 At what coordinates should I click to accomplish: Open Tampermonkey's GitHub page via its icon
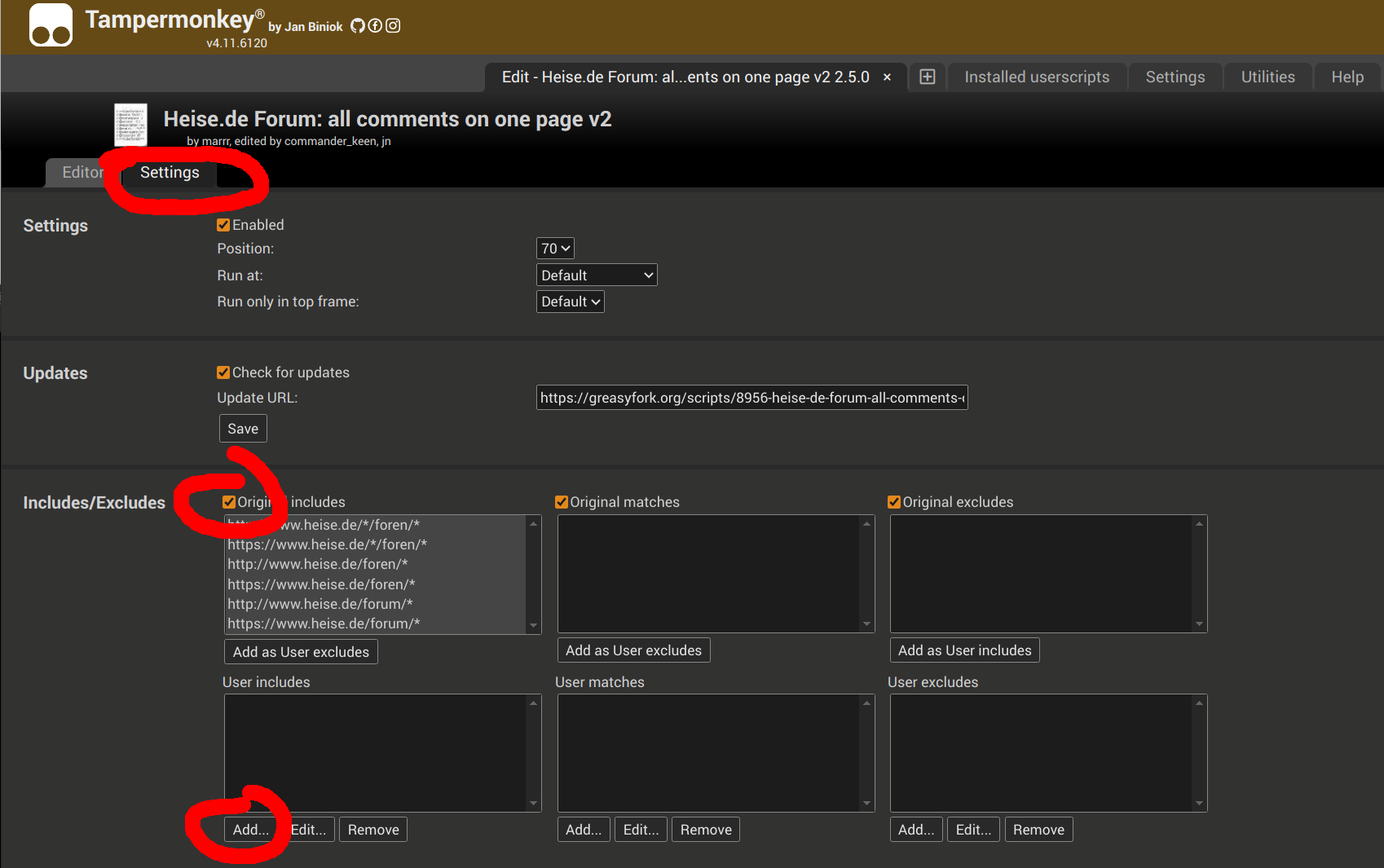[358, 25]
